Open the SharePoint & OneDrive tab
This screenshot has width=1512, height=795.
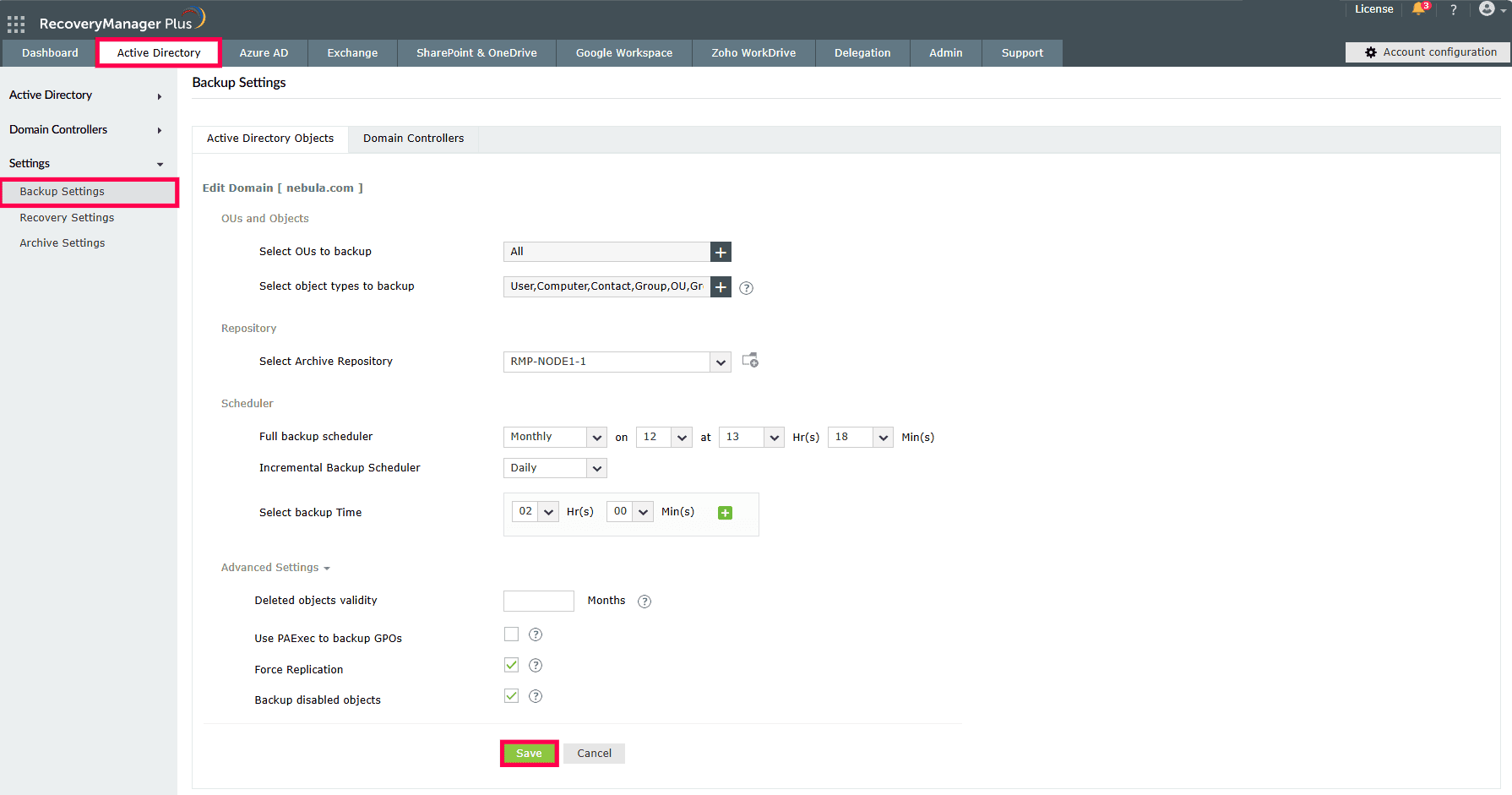[476, 52]
